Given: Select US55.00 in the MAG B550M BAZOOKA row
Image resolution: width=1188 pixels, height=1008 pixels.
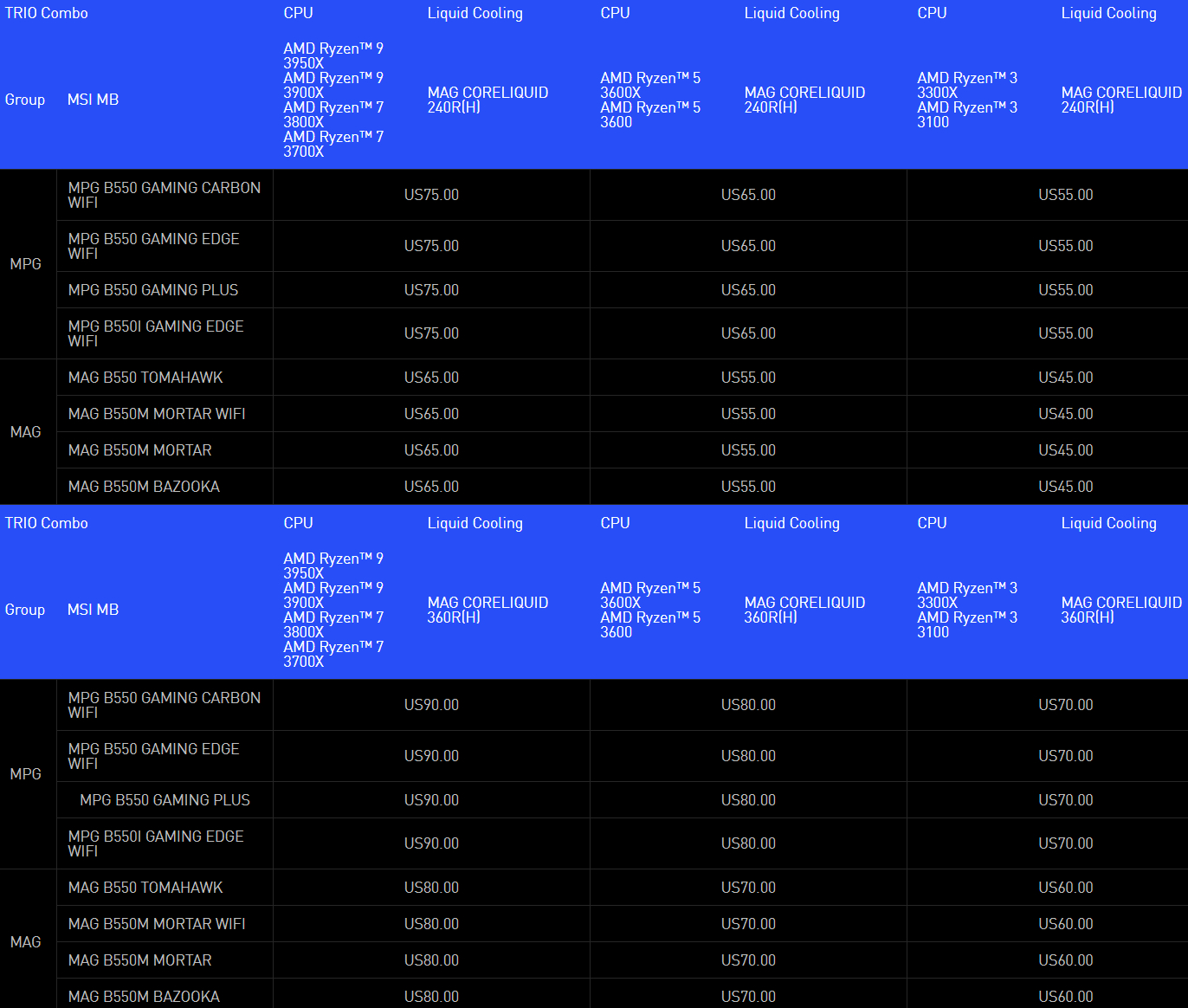Looking at the screenshot, I should (x=748, y=487).
